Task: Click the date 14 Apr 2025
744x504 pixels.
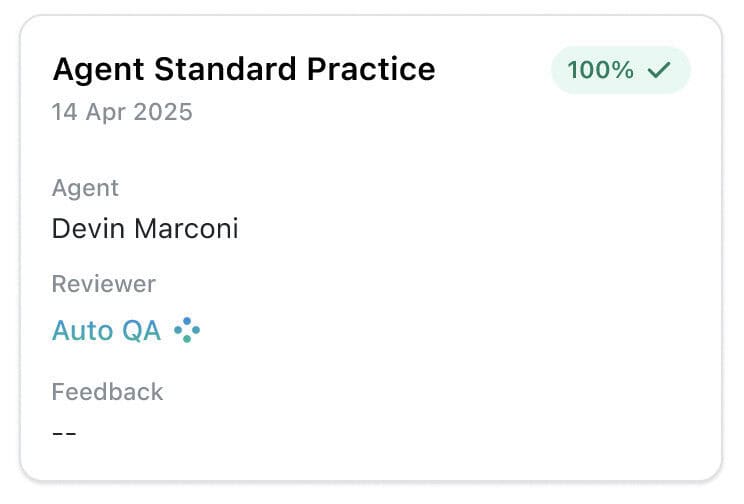Action: (122, 111)
